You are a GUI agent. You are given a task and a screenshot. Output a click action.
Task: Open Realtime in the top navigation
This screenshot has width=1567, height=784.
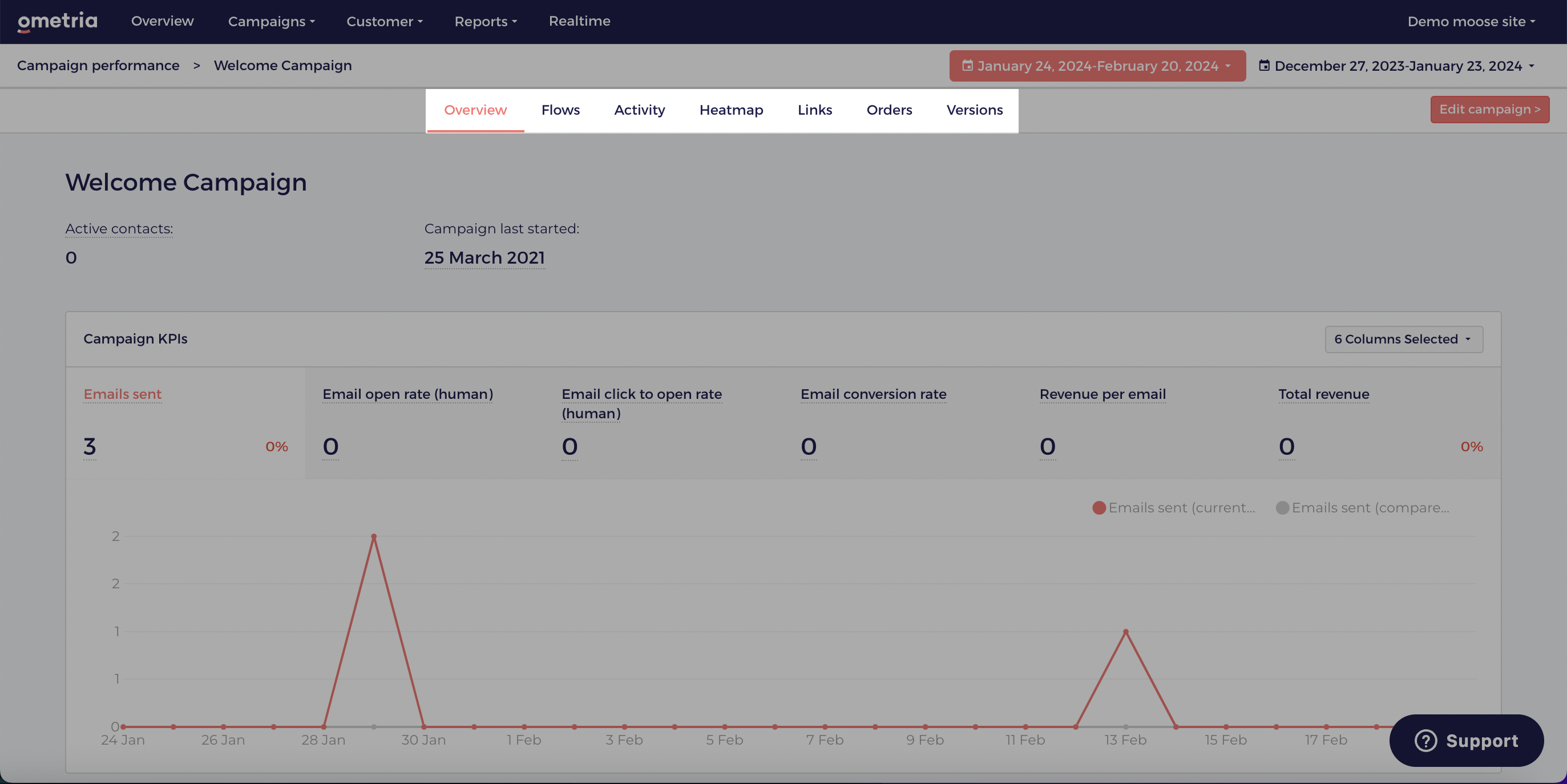coord(579,21)
